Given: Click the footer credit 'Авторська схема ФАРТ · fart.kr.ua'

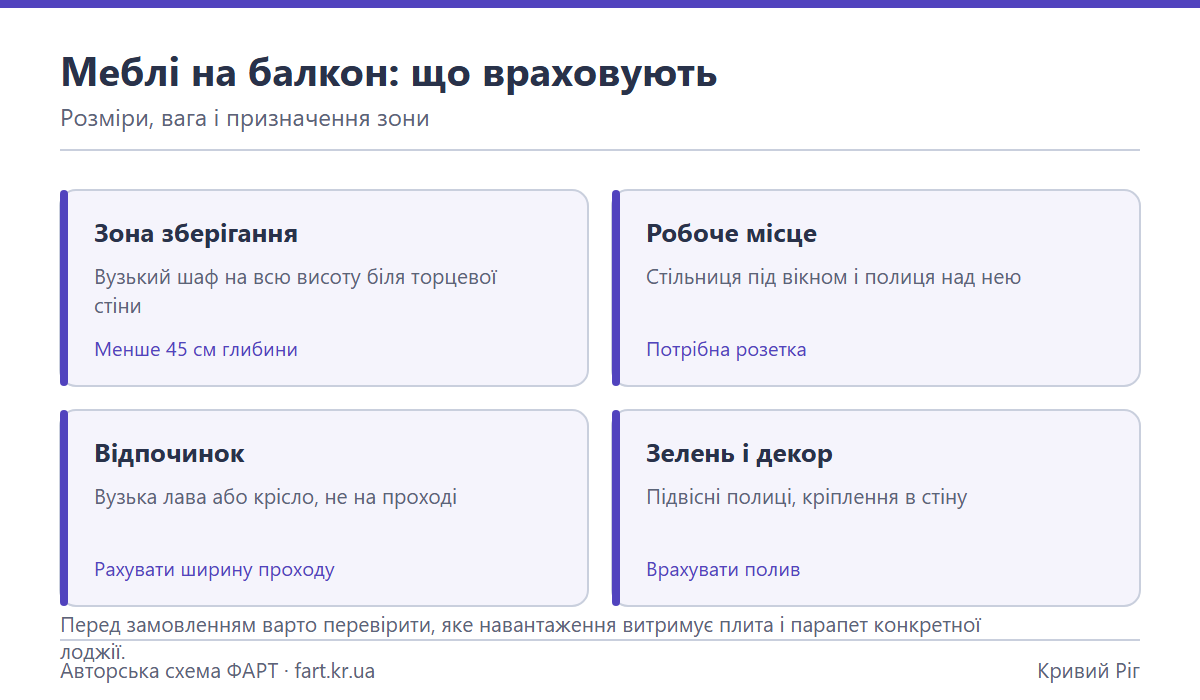Looking at the screenshot, I should point(218,671).
